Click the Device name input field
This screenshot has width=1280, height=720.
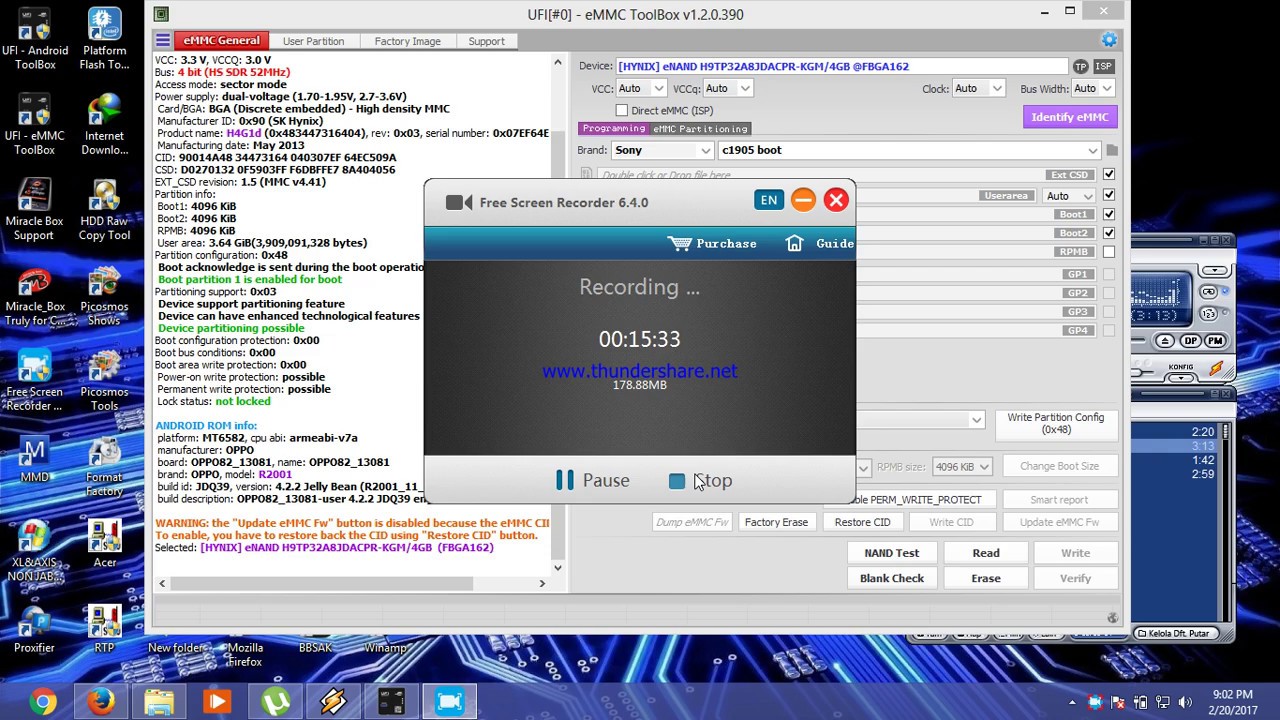[x=840, y=66]
